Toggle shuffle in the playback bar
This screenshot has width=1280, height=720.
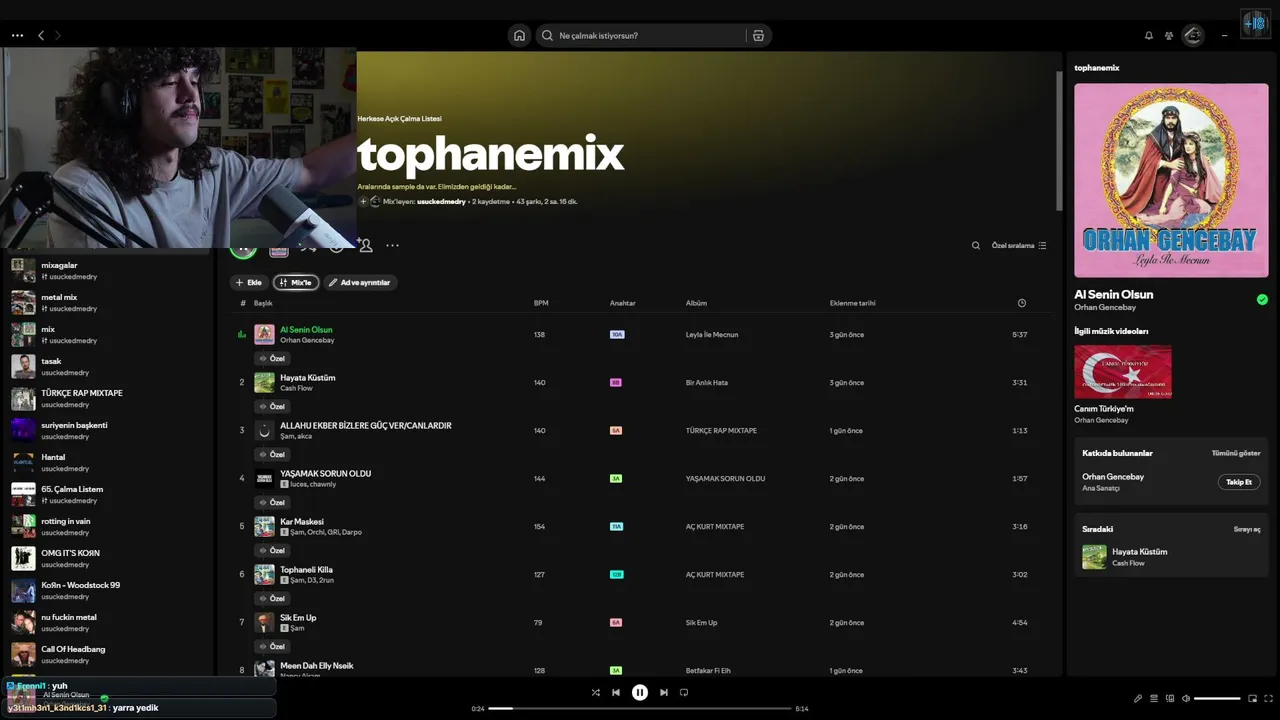tap(596, 692)
